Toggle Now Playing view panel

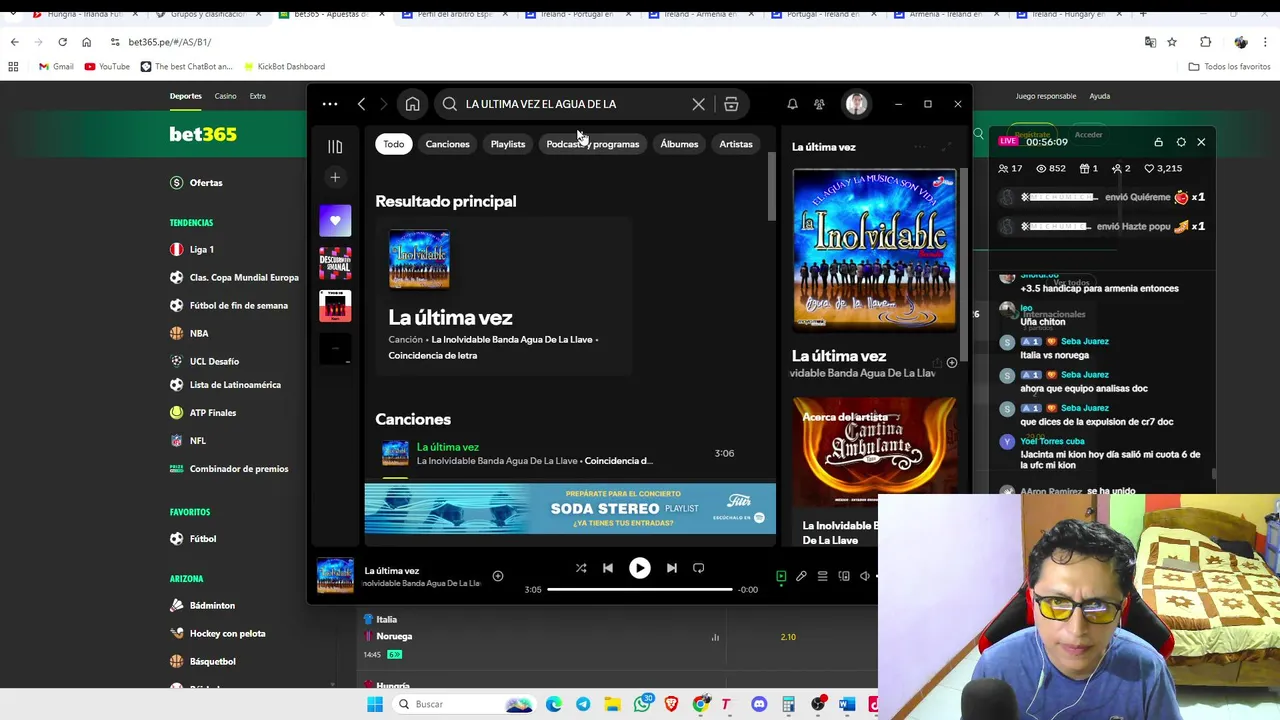[x=781, y=576]
